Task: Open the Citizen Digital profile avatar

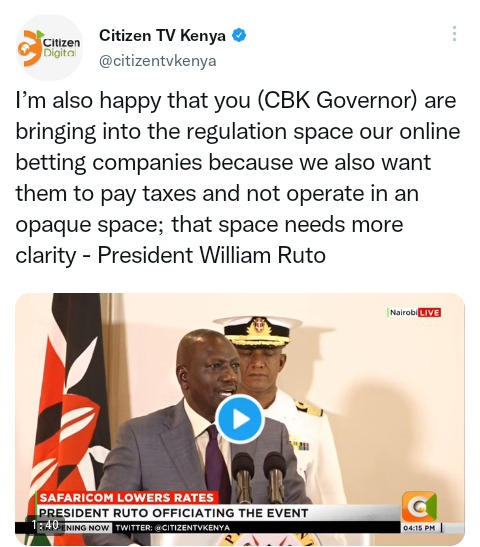Action: [x=49, y=48]
